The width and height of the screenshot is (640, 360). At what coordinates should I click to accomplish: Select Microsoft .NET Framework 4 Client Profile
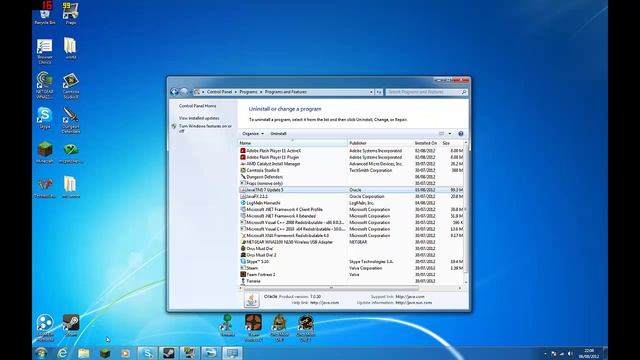[351, 209]
